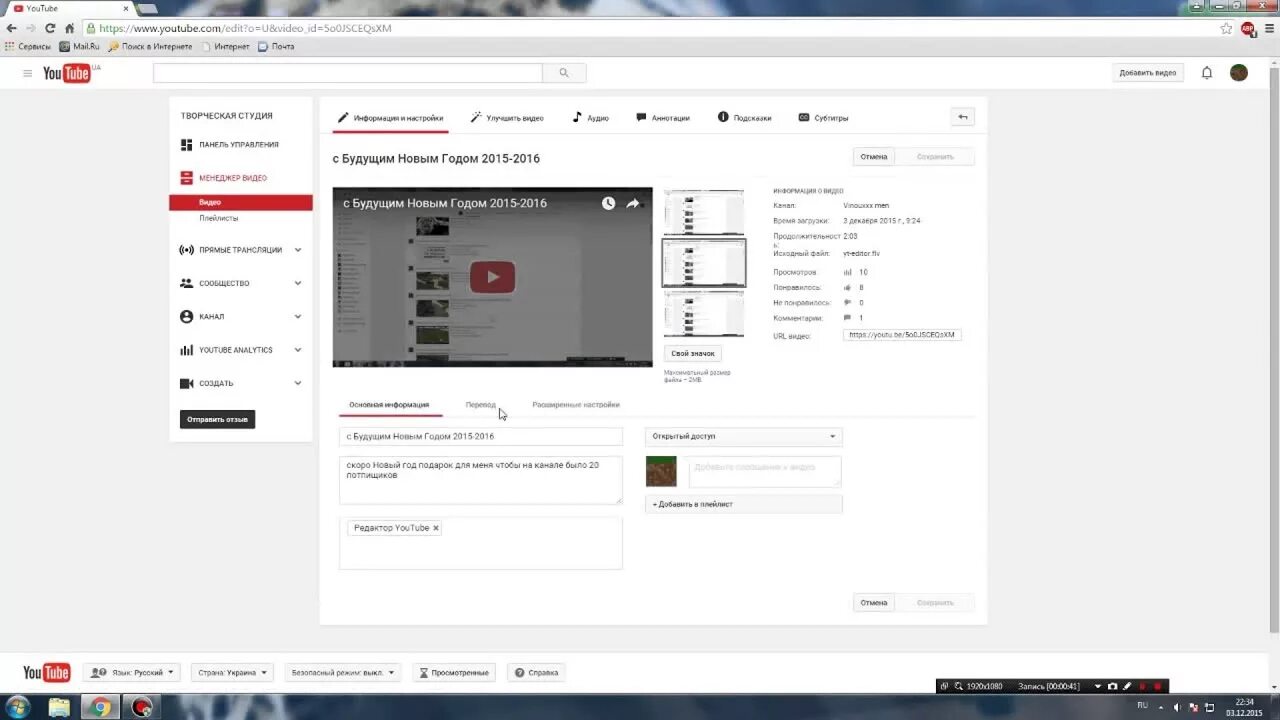Bookmark page with the star icon
1280x720 pixels.
point(1227,28)
